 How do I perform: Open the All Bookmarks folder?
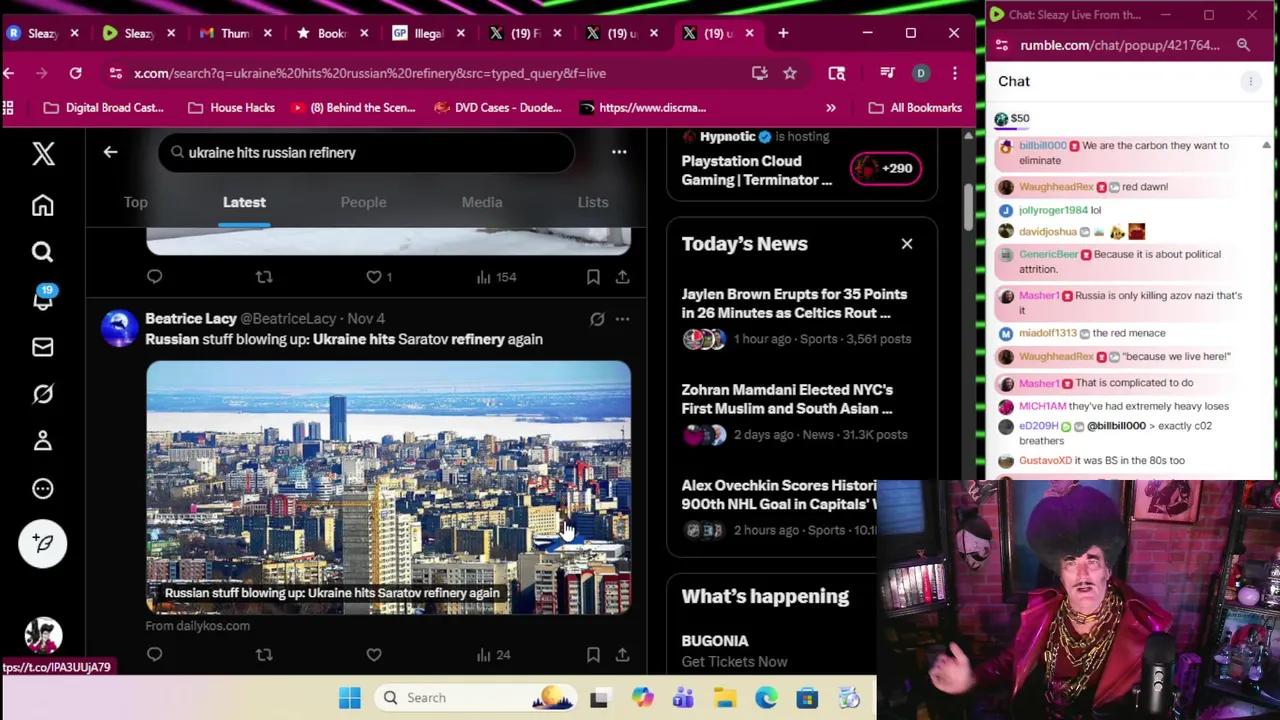914,107
